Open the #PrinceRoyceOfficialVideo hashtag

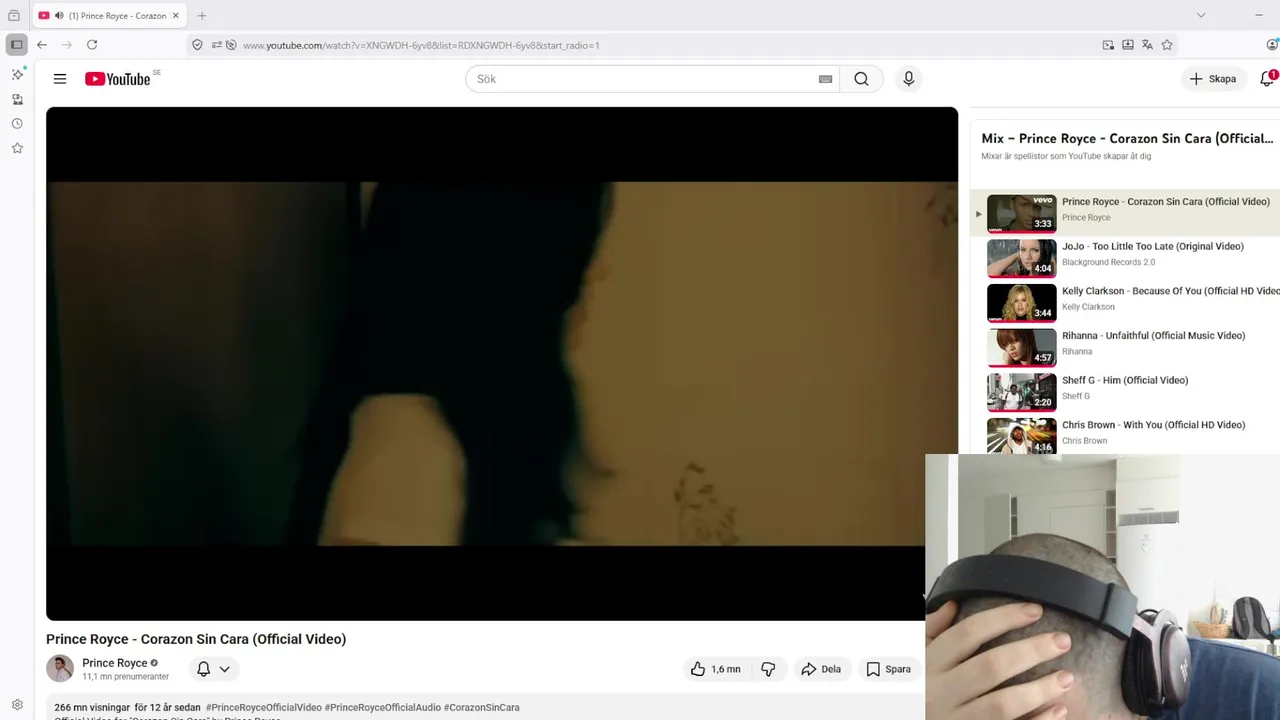point(264,707)
